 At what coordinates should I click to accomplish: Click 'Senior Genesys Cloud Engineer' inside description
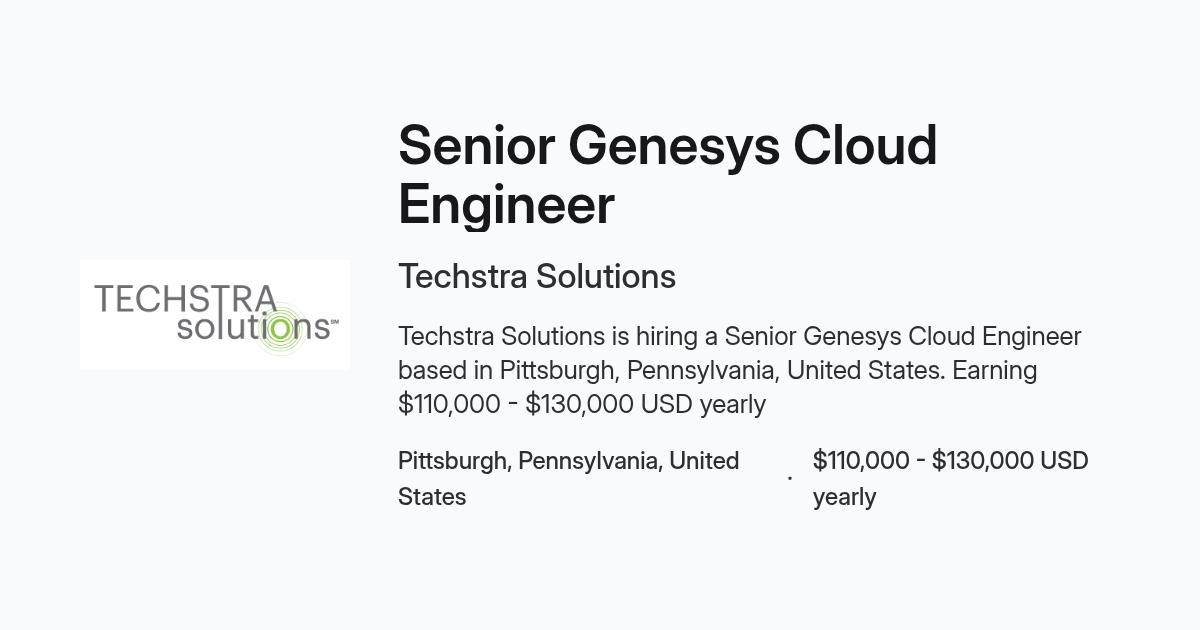coord(903,336)
